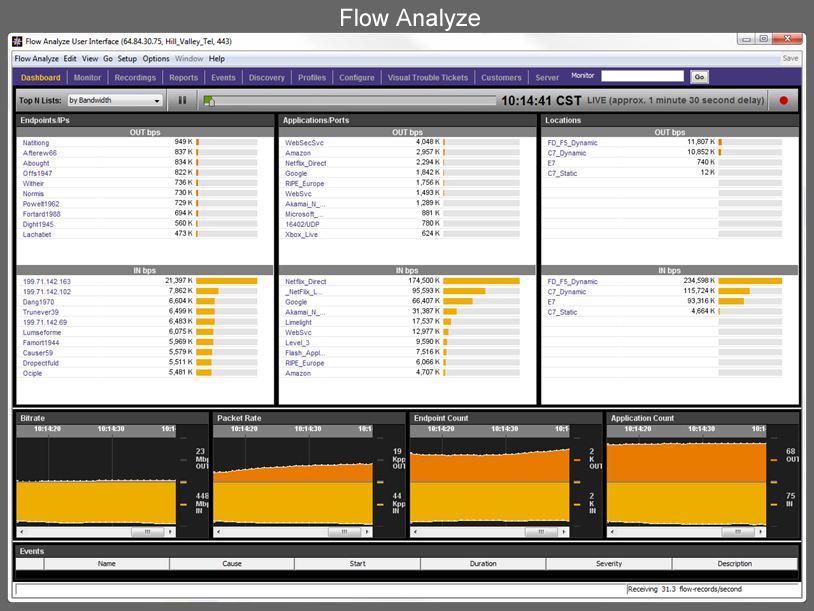Click the red record indicator button
Image resolution: width=814 pixels, height=611 pixels.
tap(783, 100)
